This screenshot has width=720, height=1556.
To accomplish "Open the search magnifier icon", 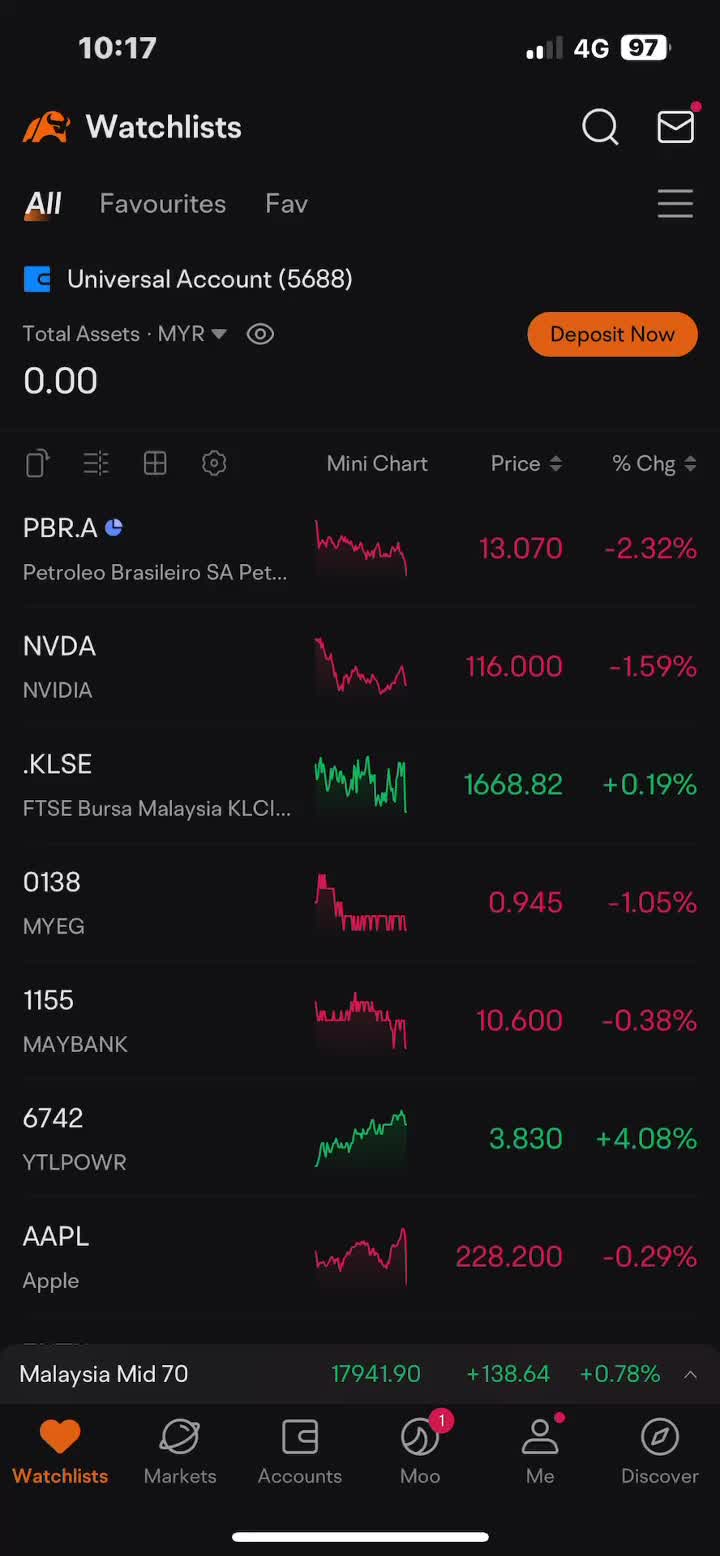I will point(600,127).
